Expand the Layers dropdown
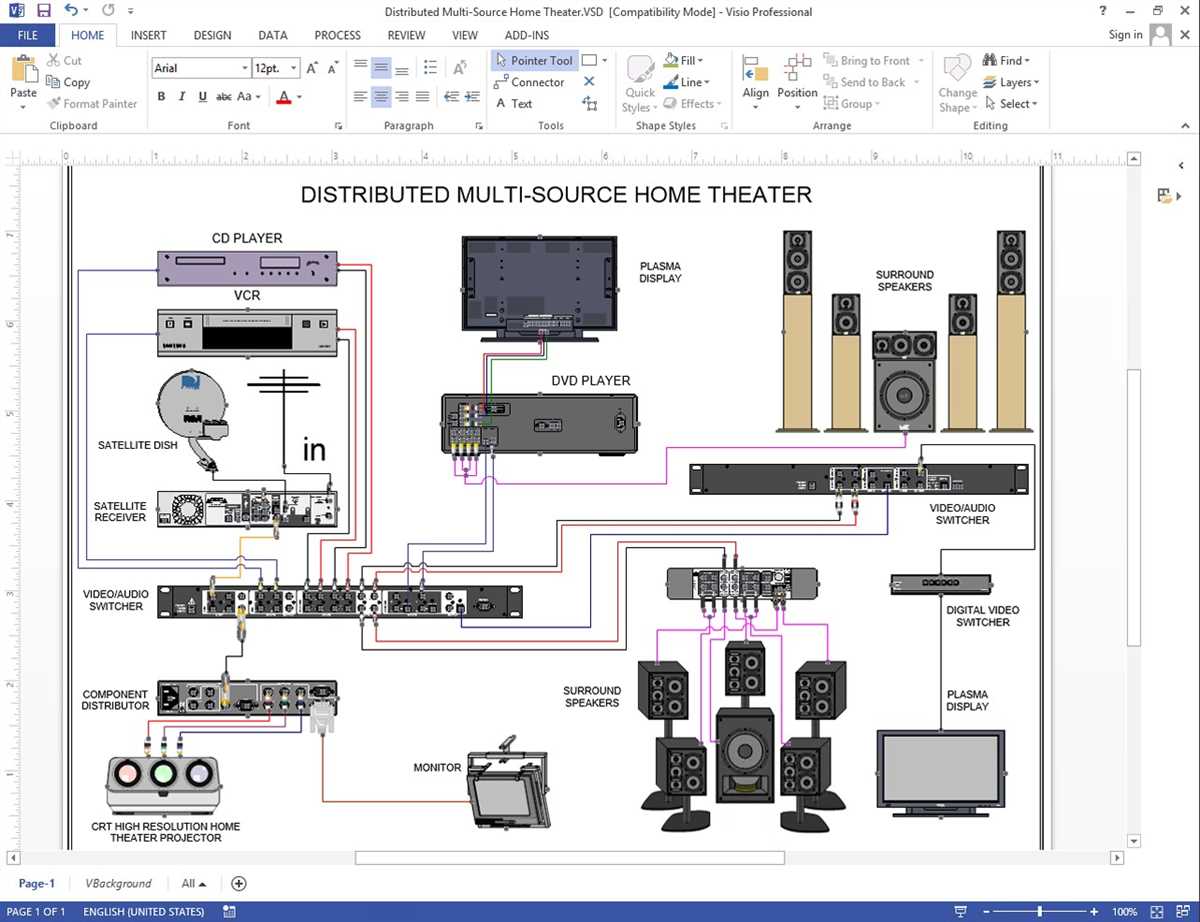Screen dimensions: 1200x922 click(1012, 82)
